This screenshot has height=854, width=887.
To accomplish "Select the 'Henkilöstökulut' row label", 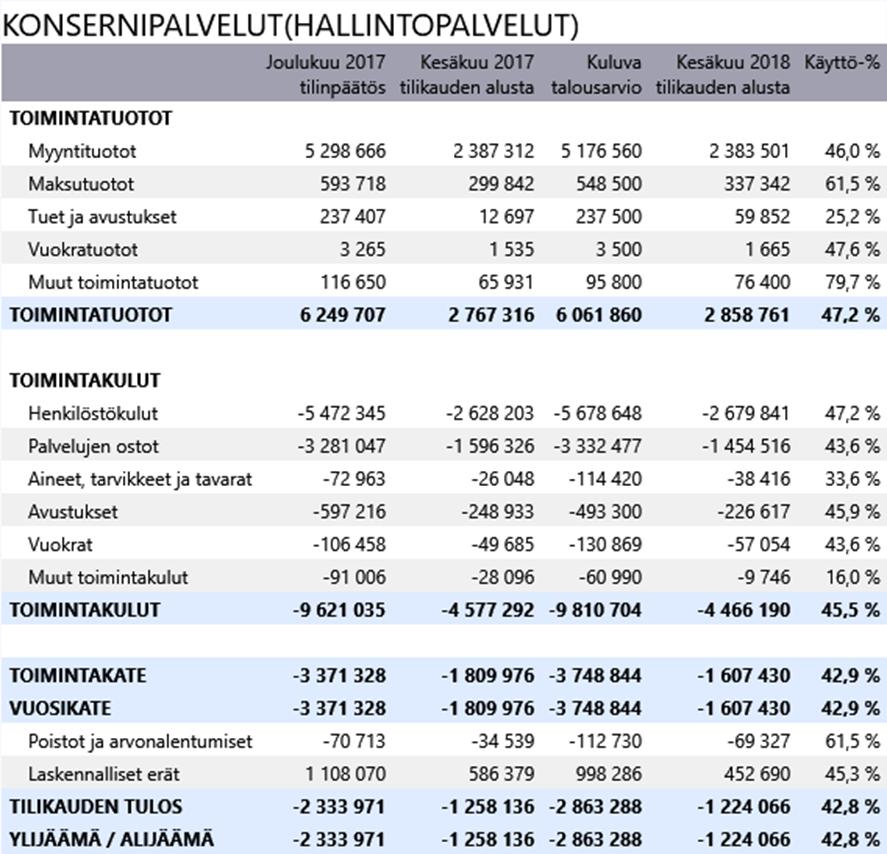I will pyautogui.click(x=93, y=413).
